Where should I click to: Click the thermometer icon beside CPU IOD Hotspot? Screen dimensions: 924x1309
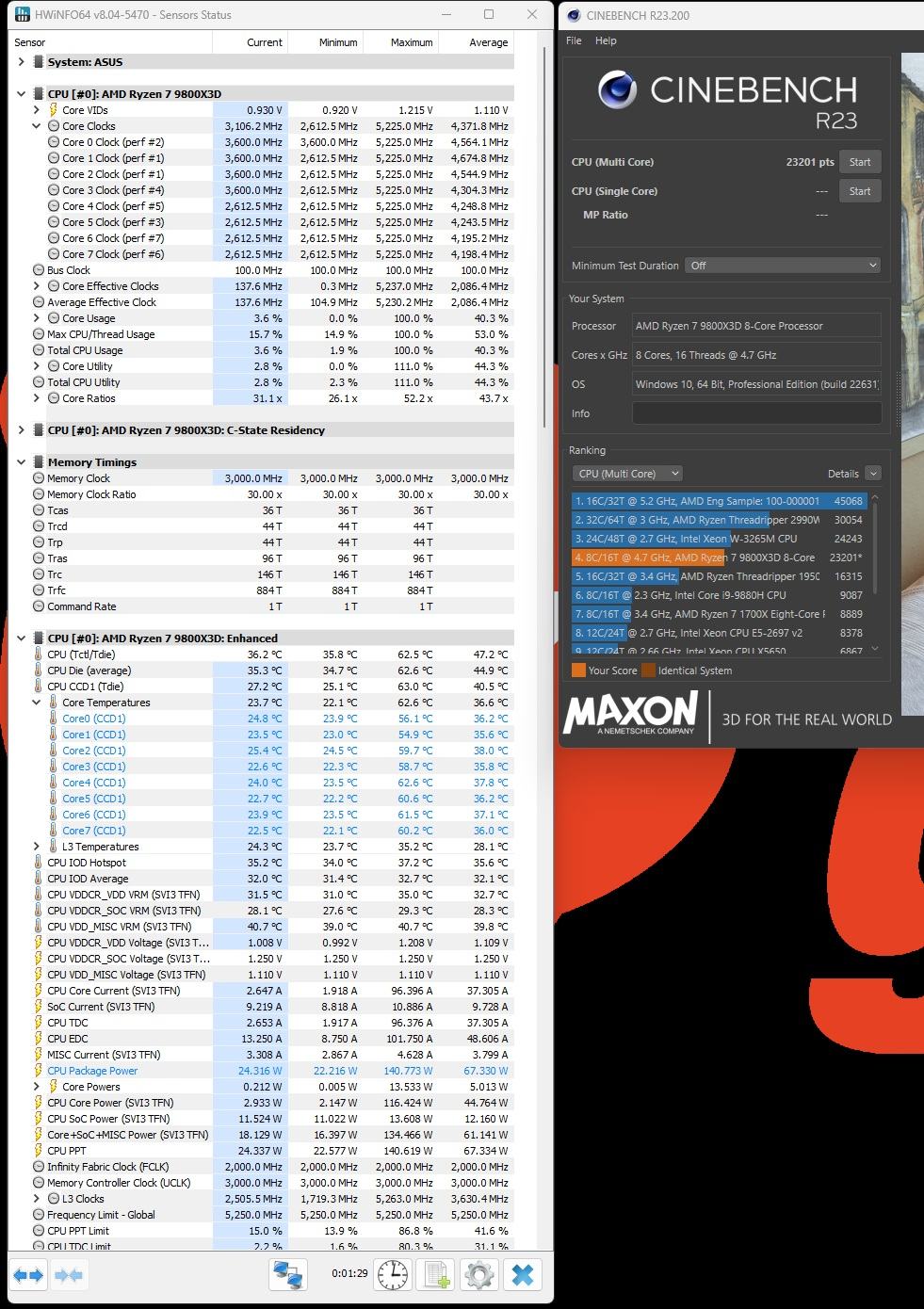pyautogui.click(x=39, y=863)
